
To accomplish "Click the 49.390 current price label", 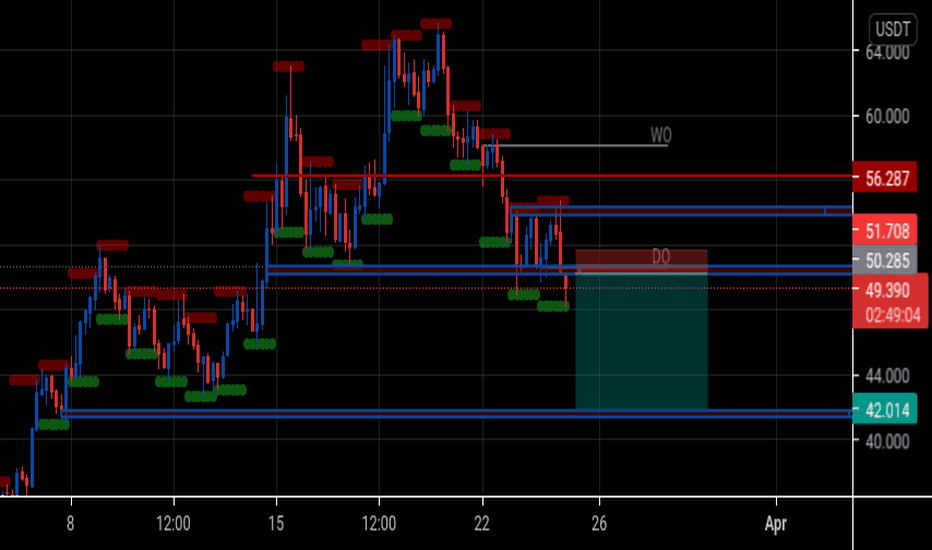I will click(887, 290).
